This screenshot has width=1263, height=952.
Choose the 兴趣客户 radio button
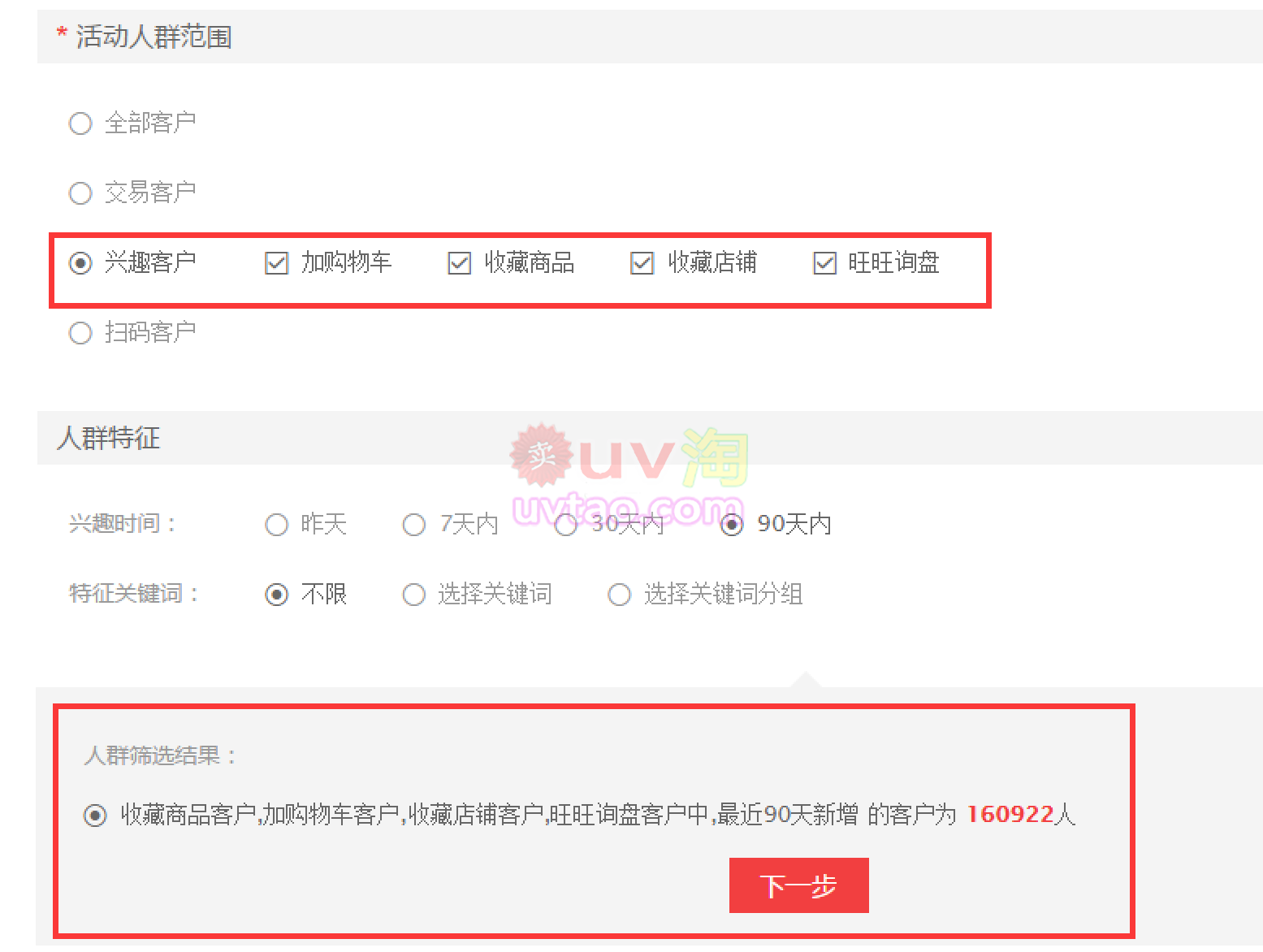coord(80,263)
